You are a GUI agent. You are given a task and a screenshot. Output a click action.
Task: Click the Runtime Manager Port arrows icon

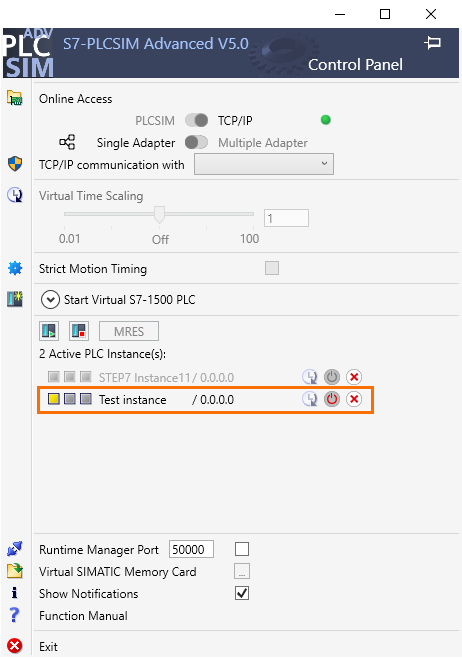tap(15, 548)
